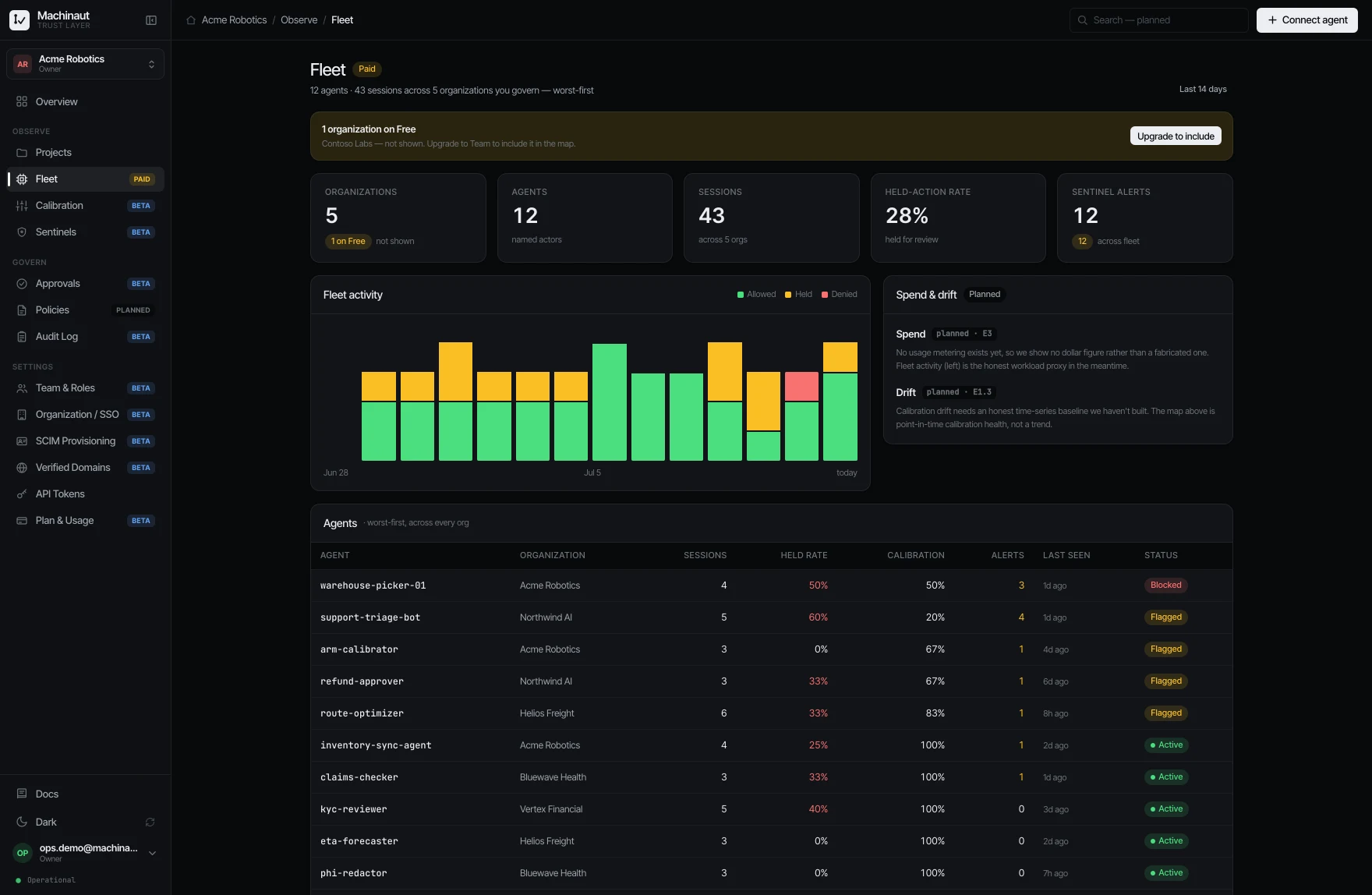The image size is (1372, 895).
Task: Click Upgrade to include button
Action: click(x=1176, y=136)
